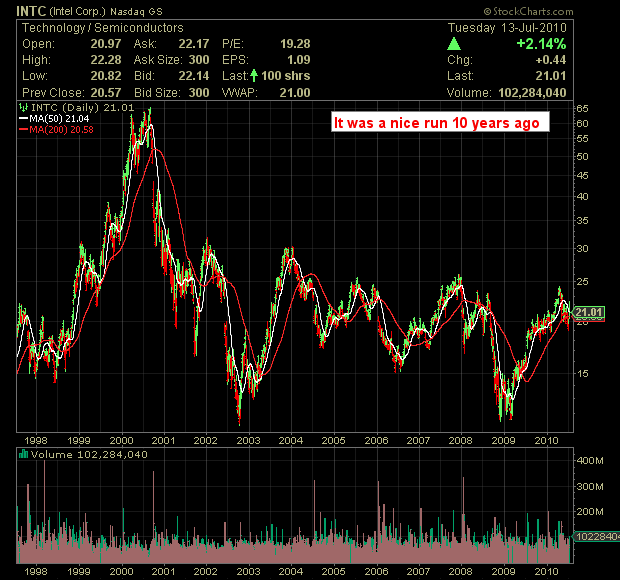This screenshot has width=620, height=580.
Task: Click the 15 price axis label
Action: [x=582, y=373]
